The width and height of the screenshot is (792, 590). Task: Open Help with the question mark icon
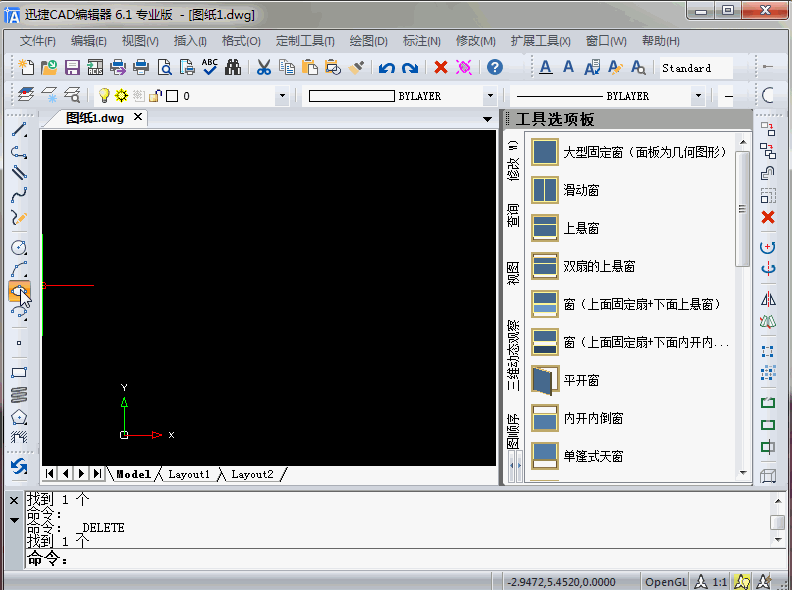point(495,67)
